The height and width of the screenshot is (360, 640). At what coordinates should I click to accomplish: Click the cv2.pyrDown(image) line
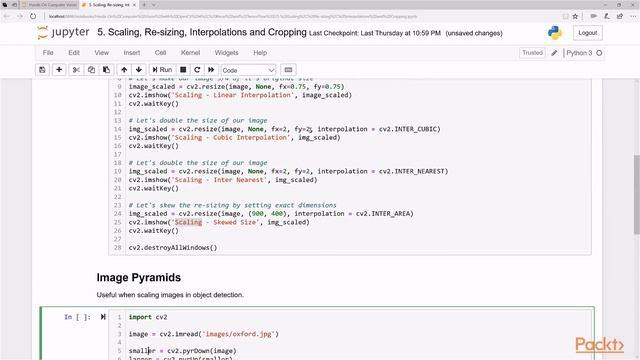(182, 351)
